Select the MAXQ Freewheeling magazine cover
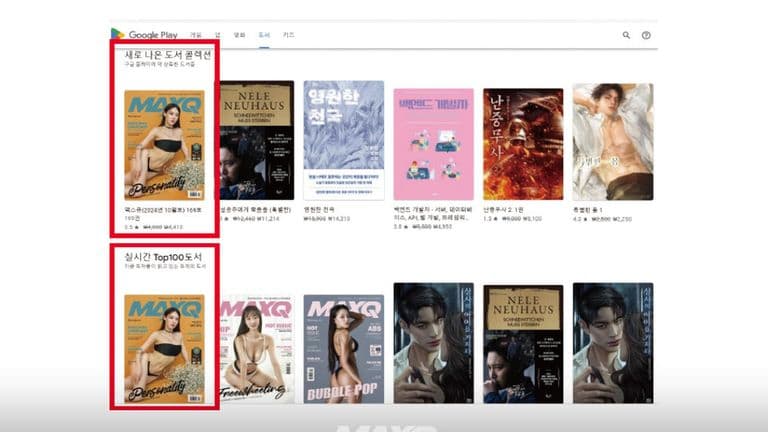 (x=254, y=347)
